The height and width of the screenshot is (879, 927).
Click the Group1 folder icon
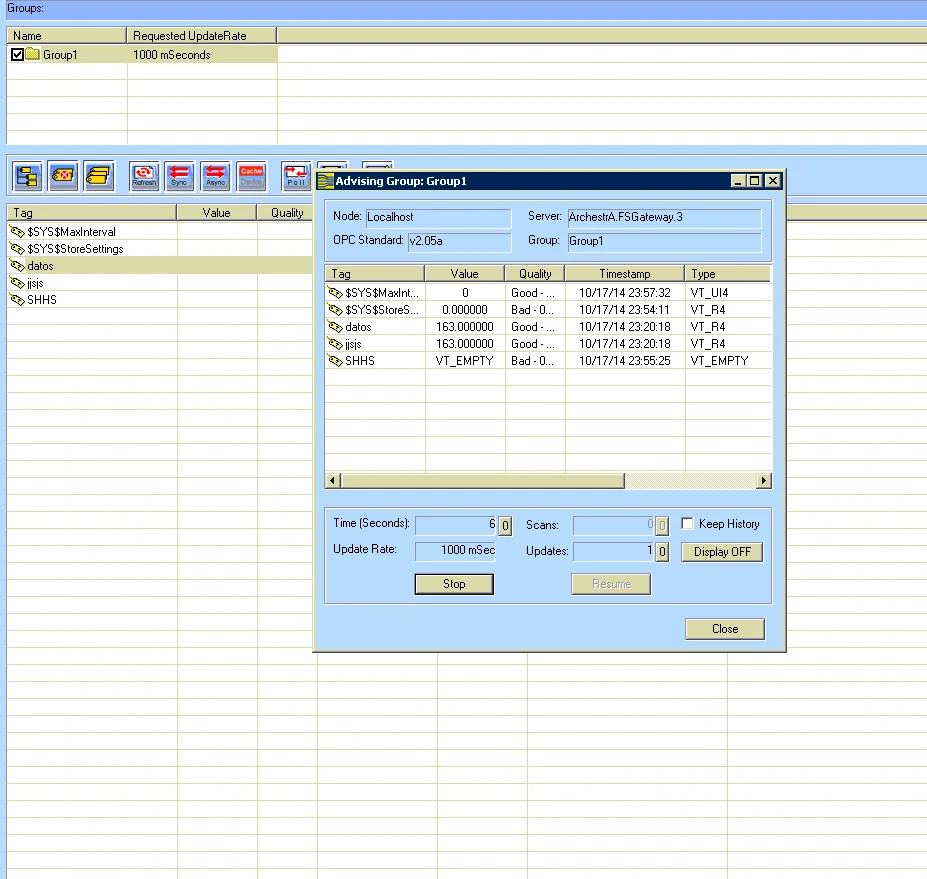pyautogui.click(x=33, y=54)
